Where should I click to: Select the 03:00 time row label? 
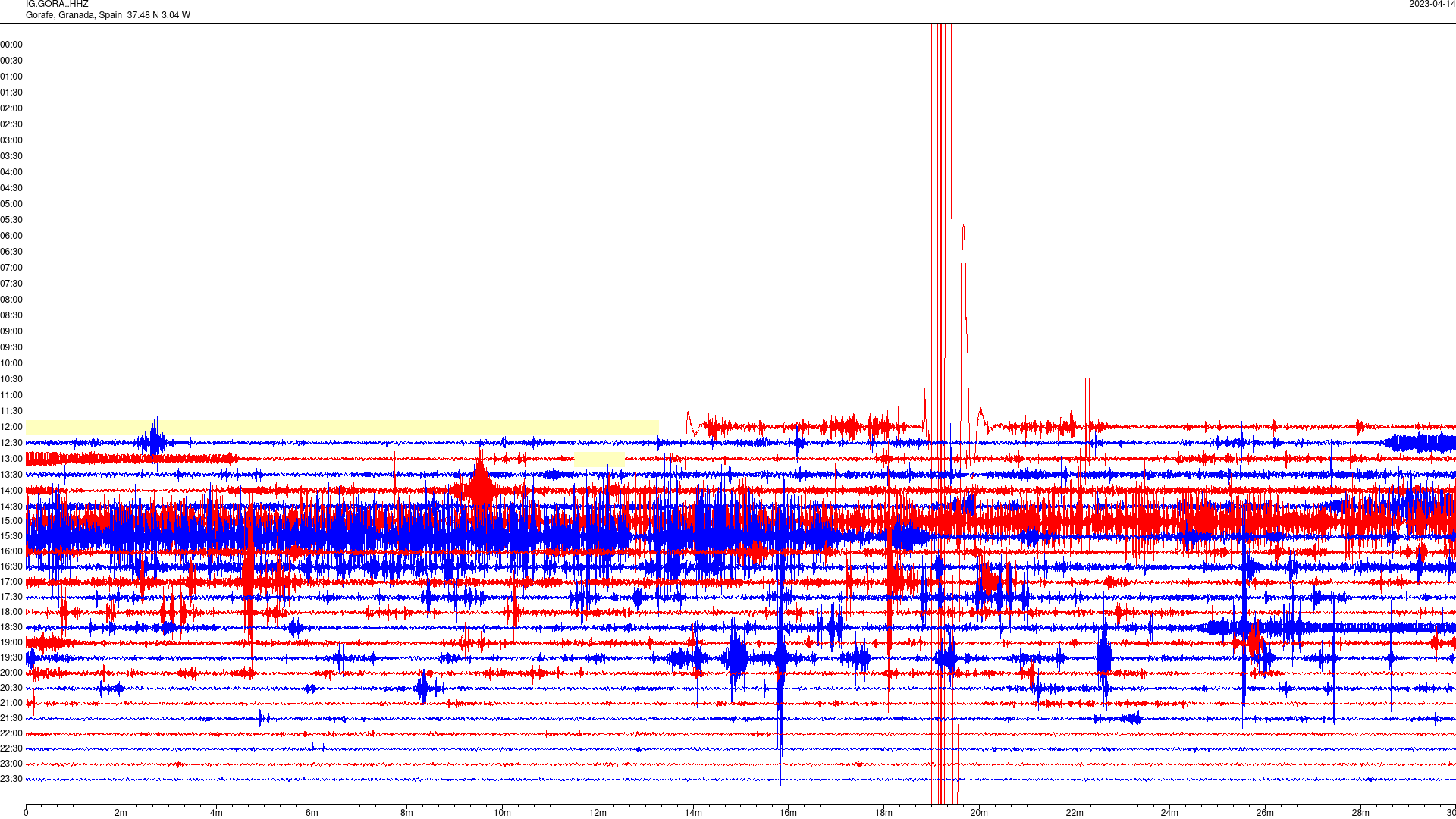11,140
